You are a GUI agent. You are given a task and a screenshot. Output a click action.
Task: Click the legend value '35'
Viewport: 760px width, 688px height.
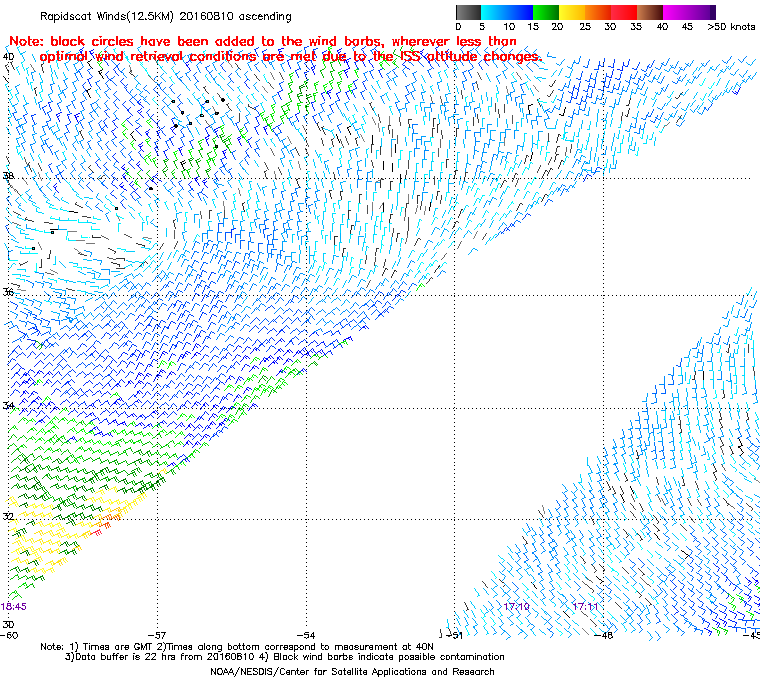click(636, 27)
